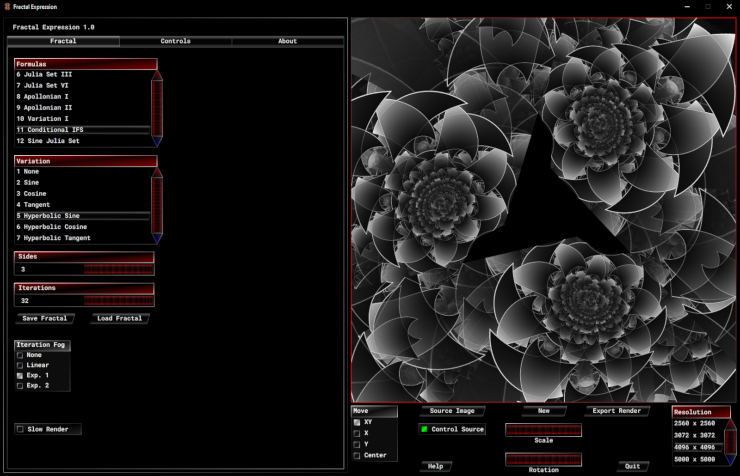Choose variation 4 Tangent
The width and height of the screenshot is (740, 476).
[83, 205]
